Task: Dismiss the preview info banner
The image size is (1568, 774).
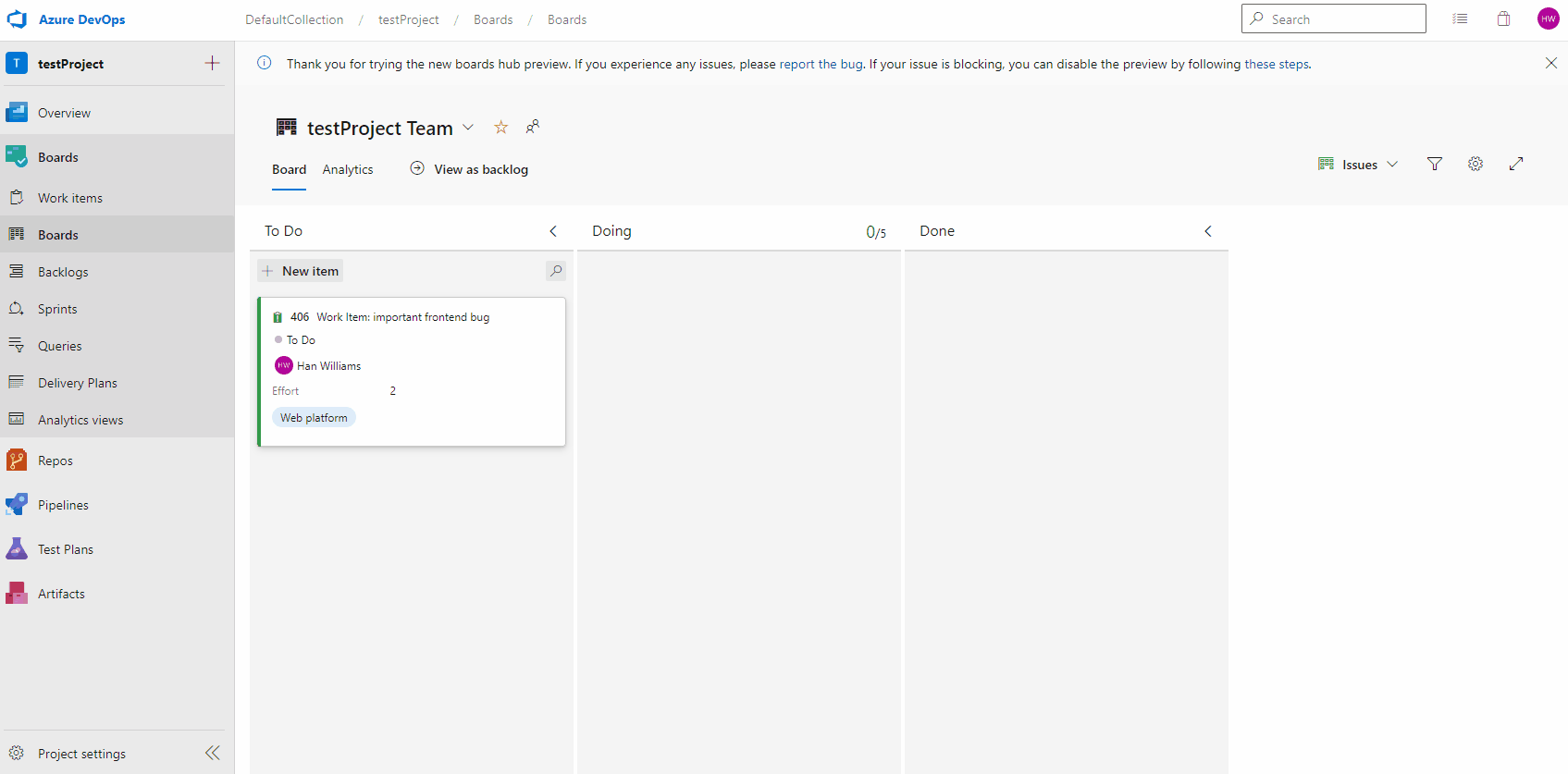Action: [x=1551, y=63]
